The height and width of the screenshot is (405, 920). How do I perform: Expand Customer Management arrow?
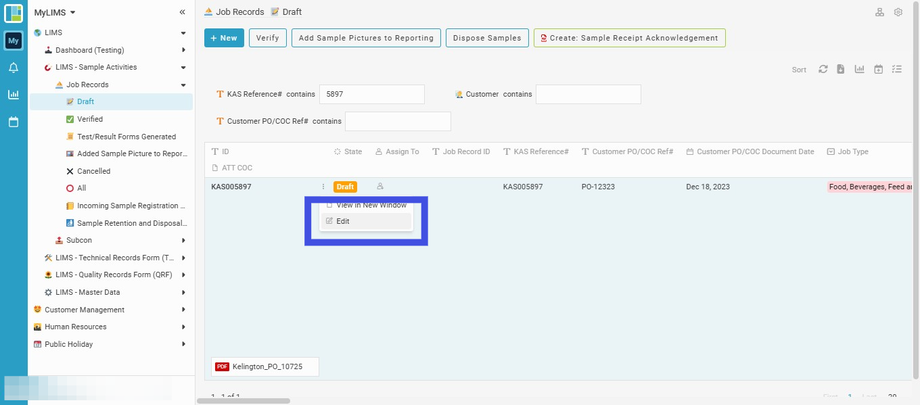tap(183, 309)
